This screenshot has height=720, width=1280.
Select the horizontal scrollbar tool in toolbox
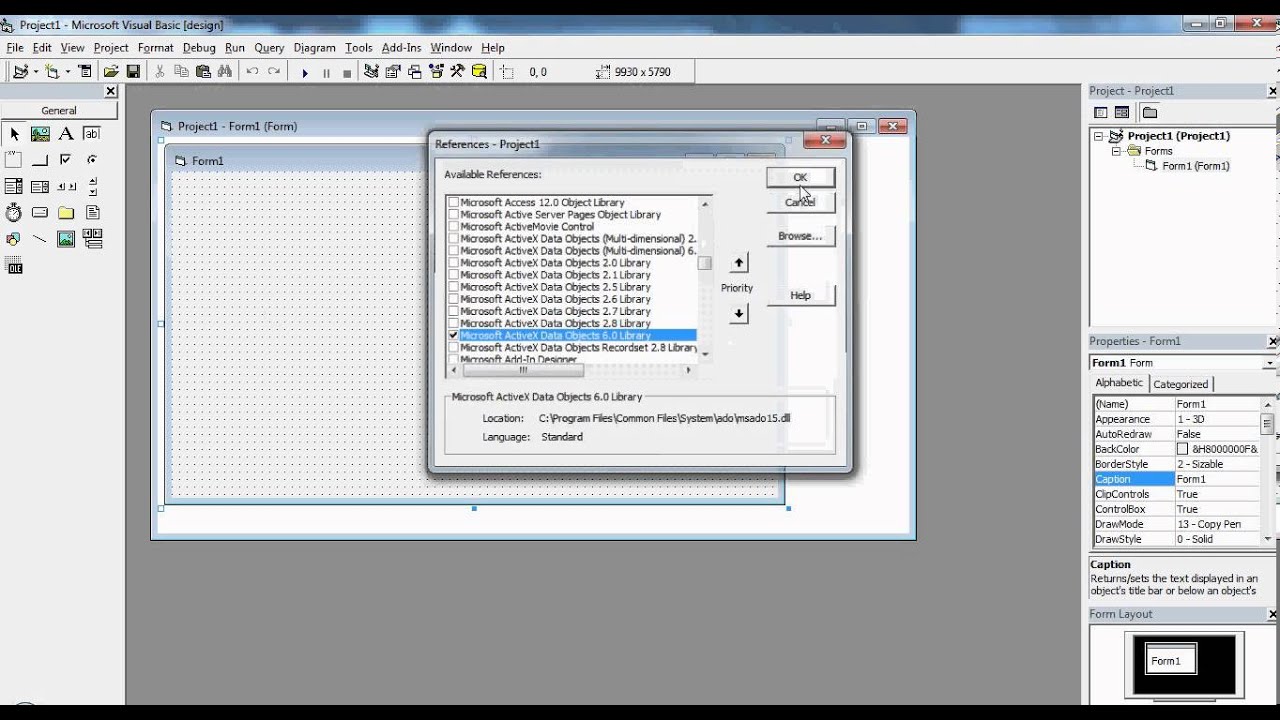coord(66,186)
